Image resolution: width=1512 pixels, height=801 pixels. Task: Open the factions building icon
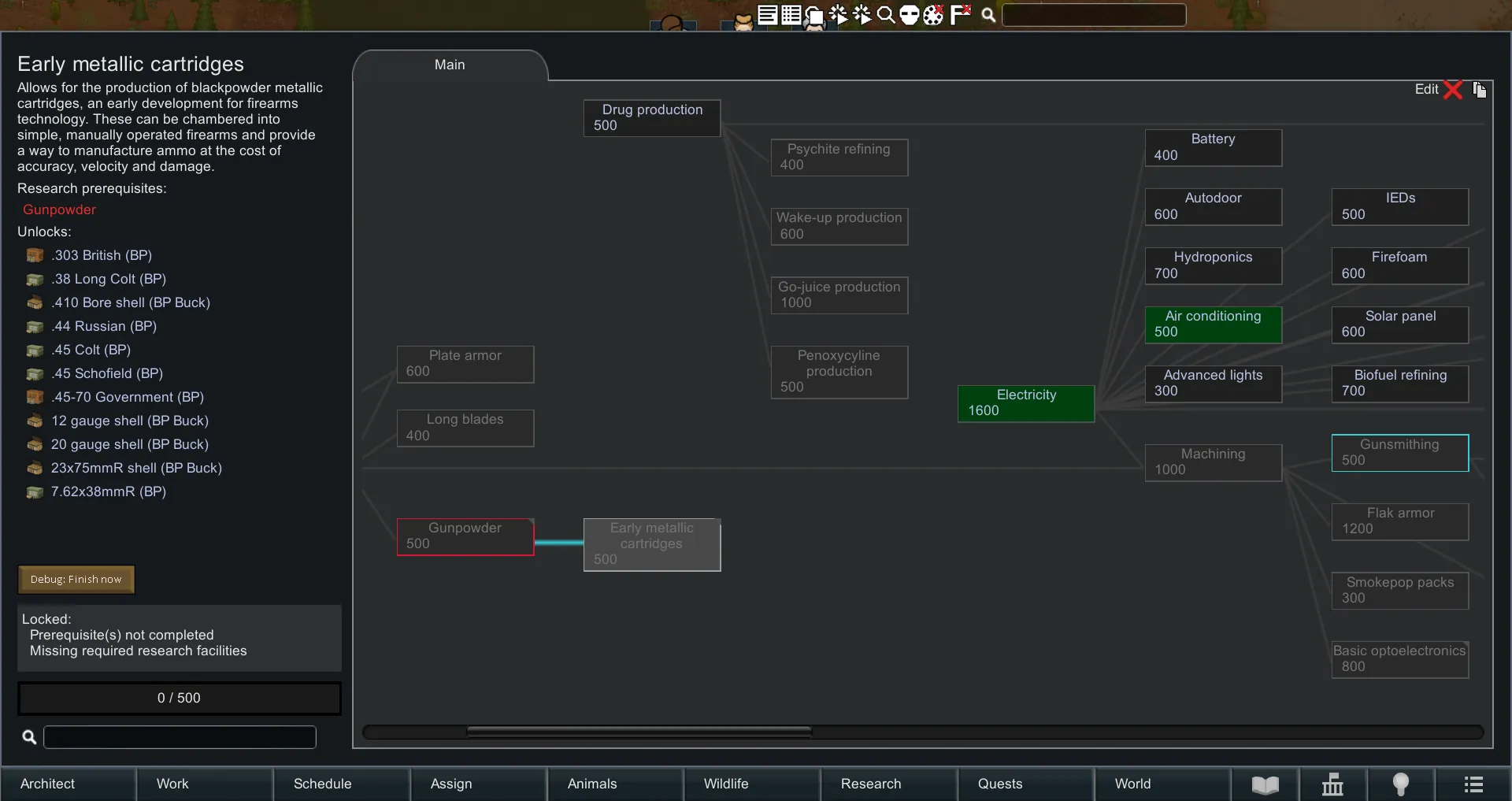point(1332,784)
